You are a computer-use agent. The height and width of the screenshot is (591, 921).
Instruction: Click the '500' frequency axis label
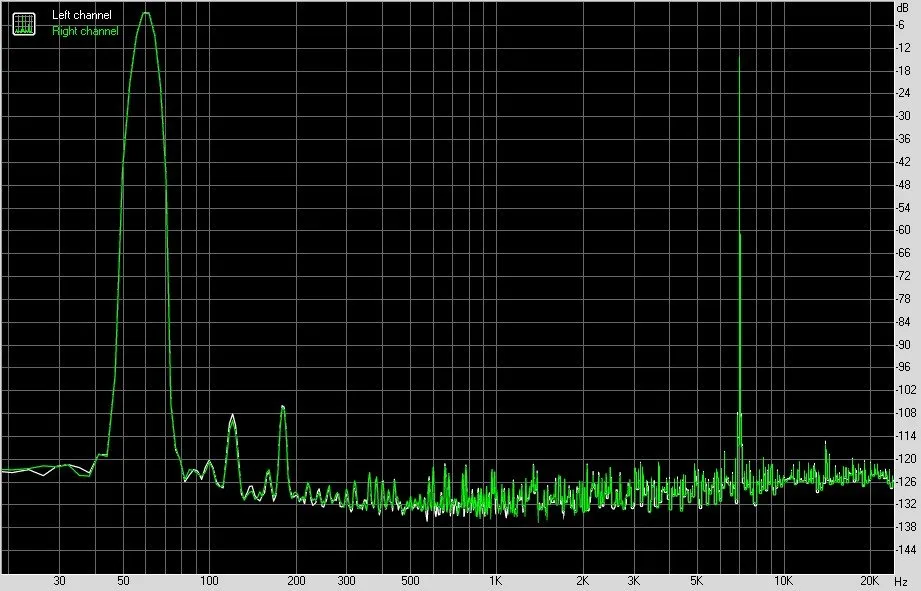pyautogui.click(x=410, y=581)
